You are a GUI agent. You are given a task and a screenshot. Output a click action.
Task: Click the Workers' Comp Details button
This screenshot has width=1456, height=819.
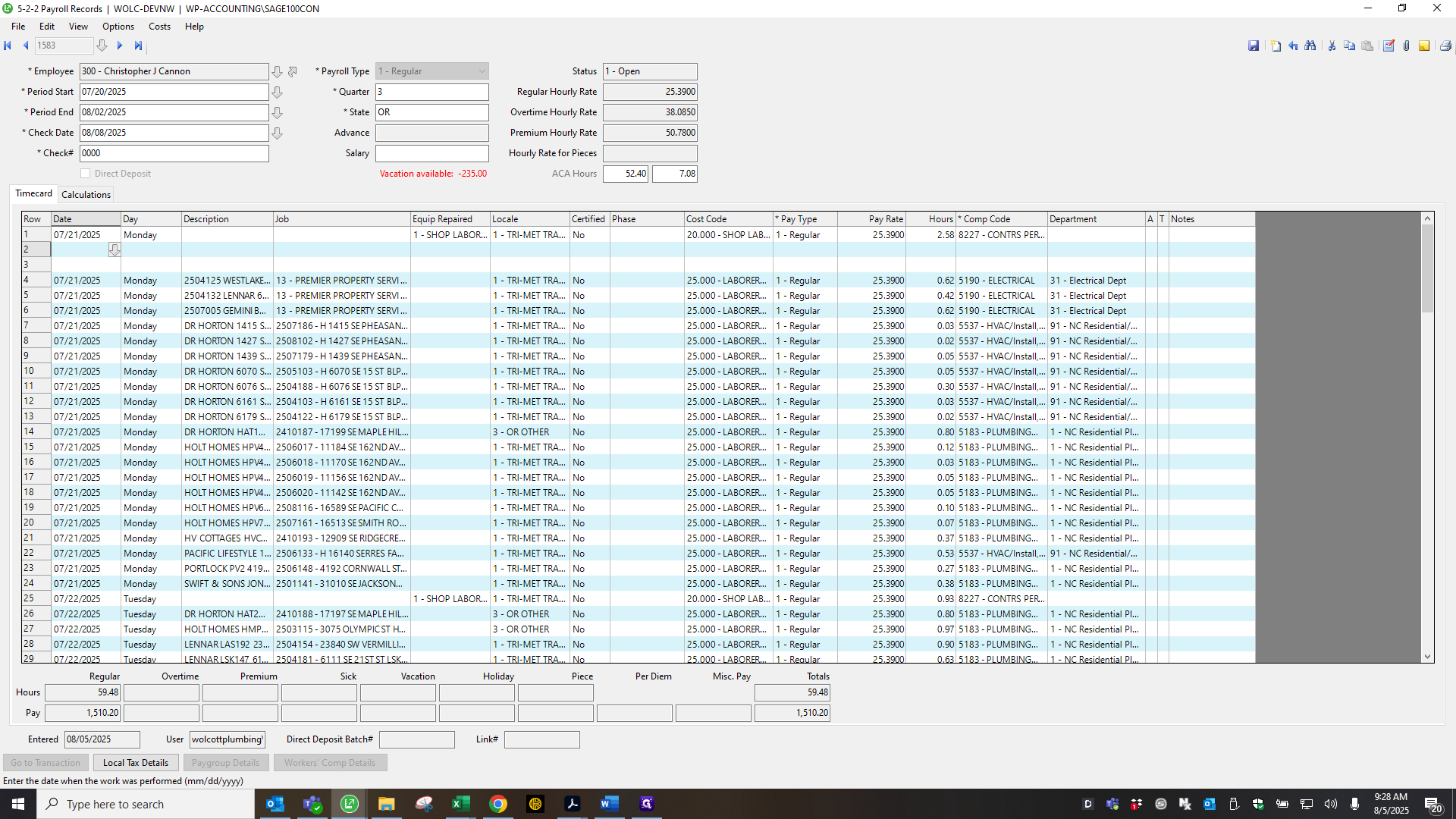click(x=330, y=763)
